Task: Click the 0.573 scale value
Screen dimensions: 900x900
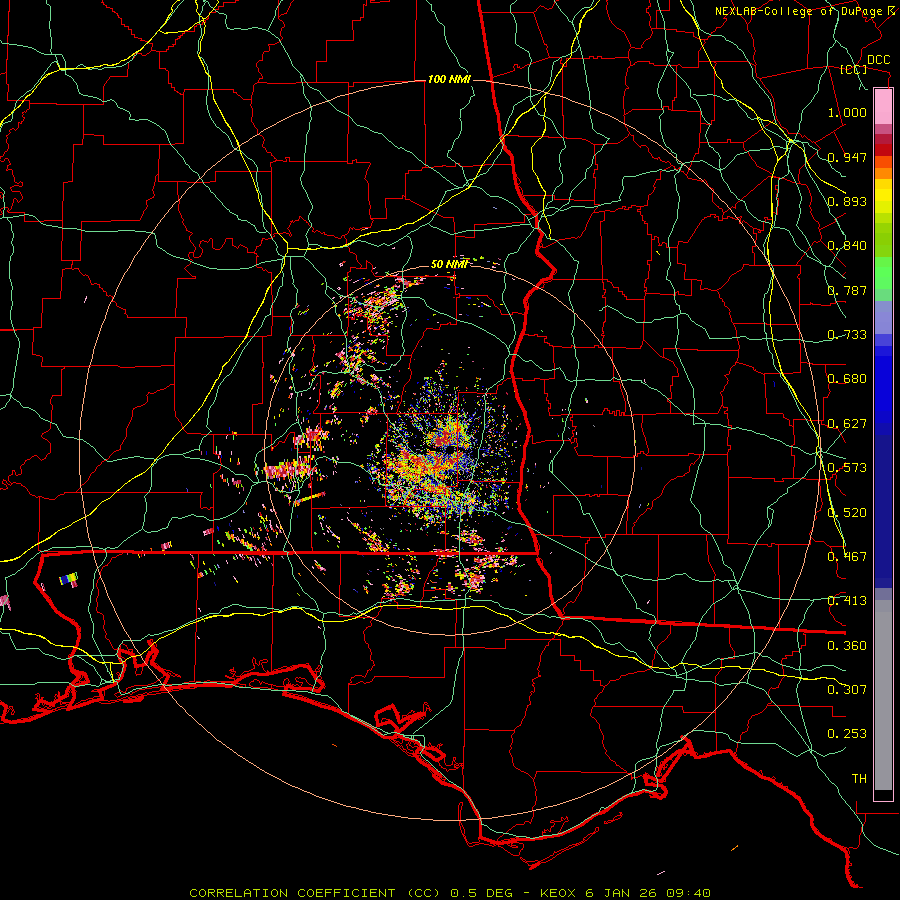Action: point(847,468)
